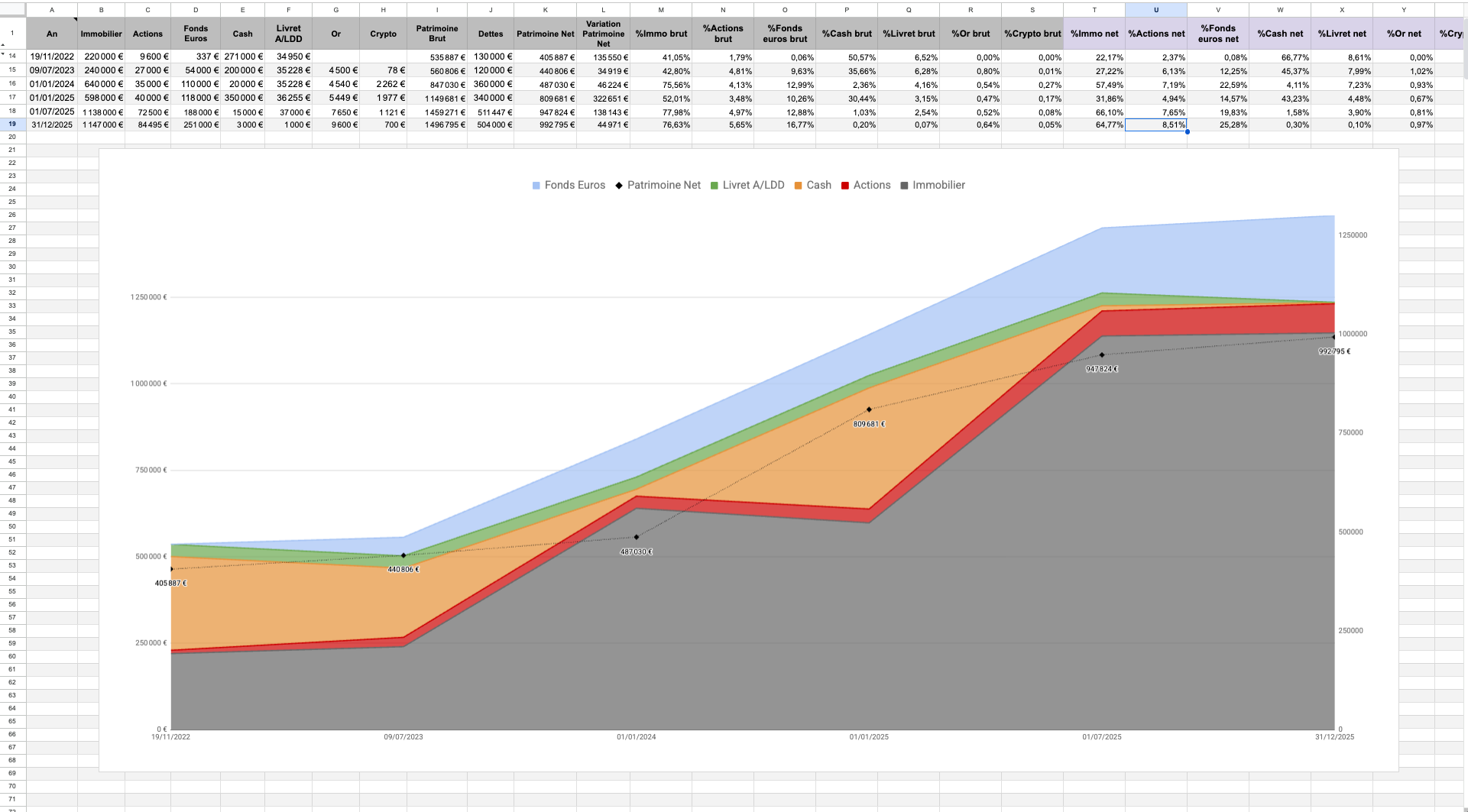Screen dimensions: 1468x812
Task: Click the red Actions legend square
Action: (845, 186)
